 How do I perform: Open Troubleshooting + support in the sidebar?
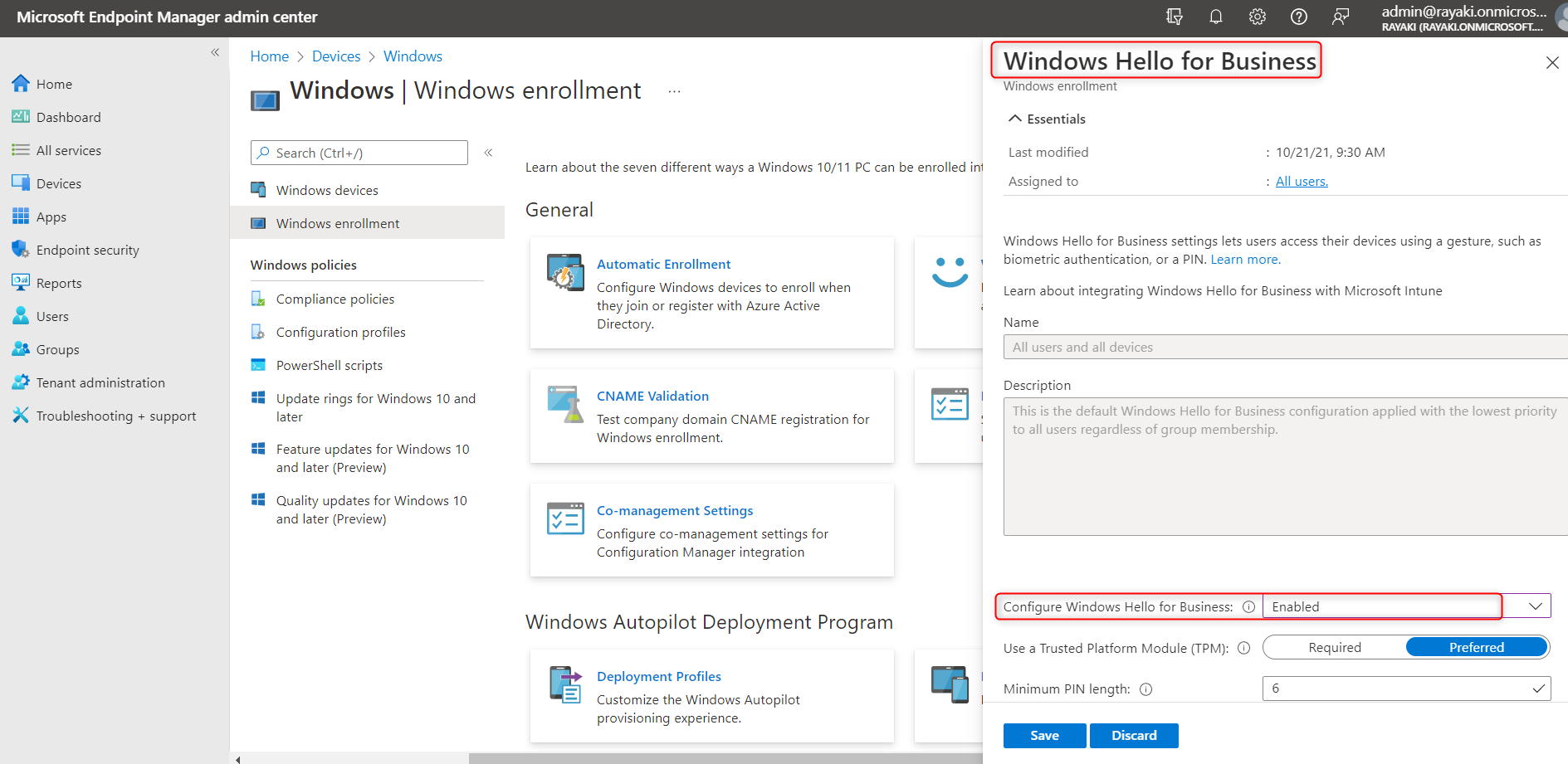(115, 416)
